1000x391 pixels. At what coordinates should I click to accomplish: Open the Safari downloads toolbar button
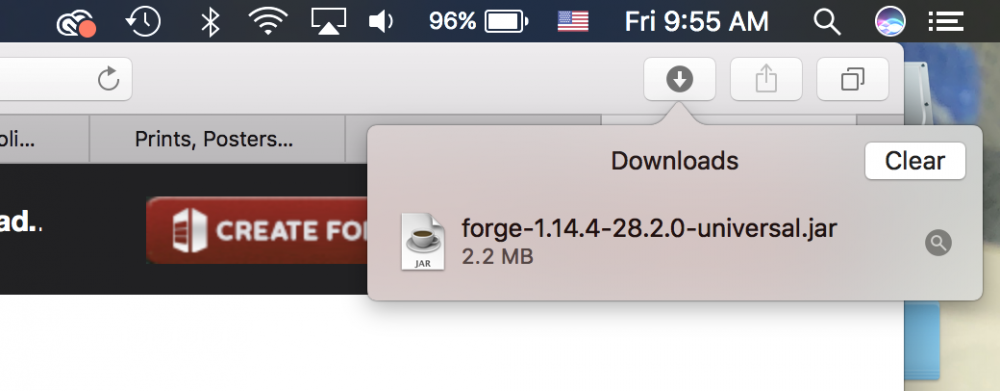(x=679, y=79)
